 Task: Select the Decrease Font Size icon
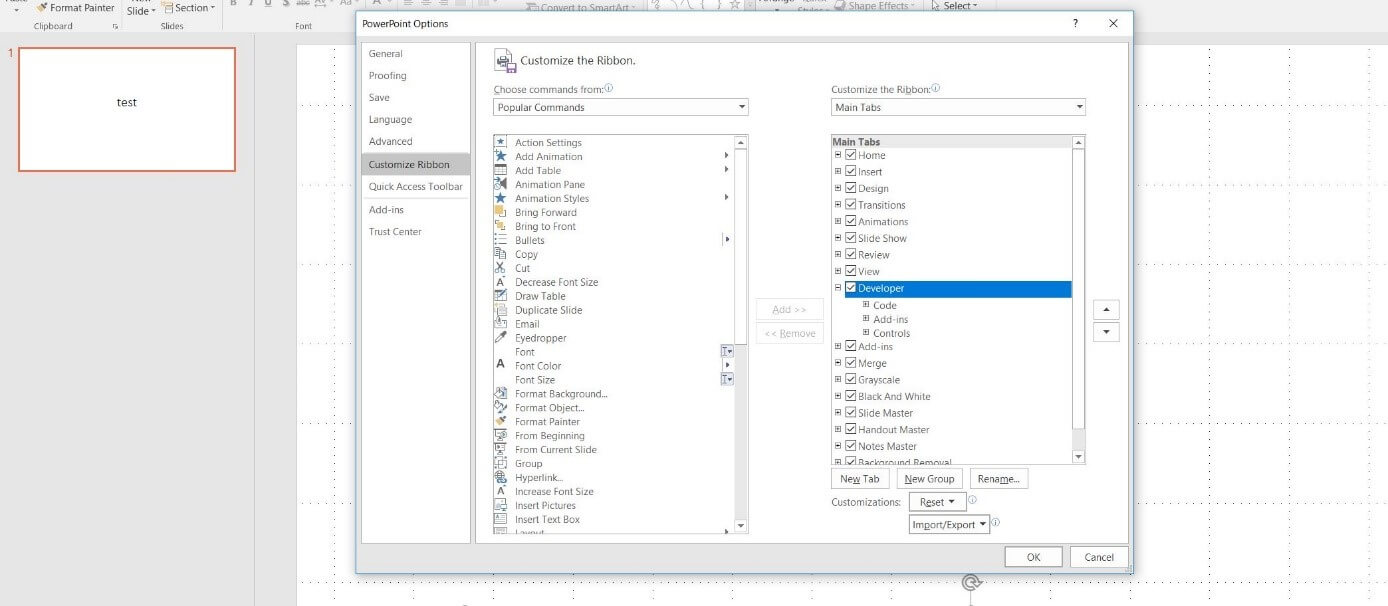pyautogui.click(x=501, y=282)
